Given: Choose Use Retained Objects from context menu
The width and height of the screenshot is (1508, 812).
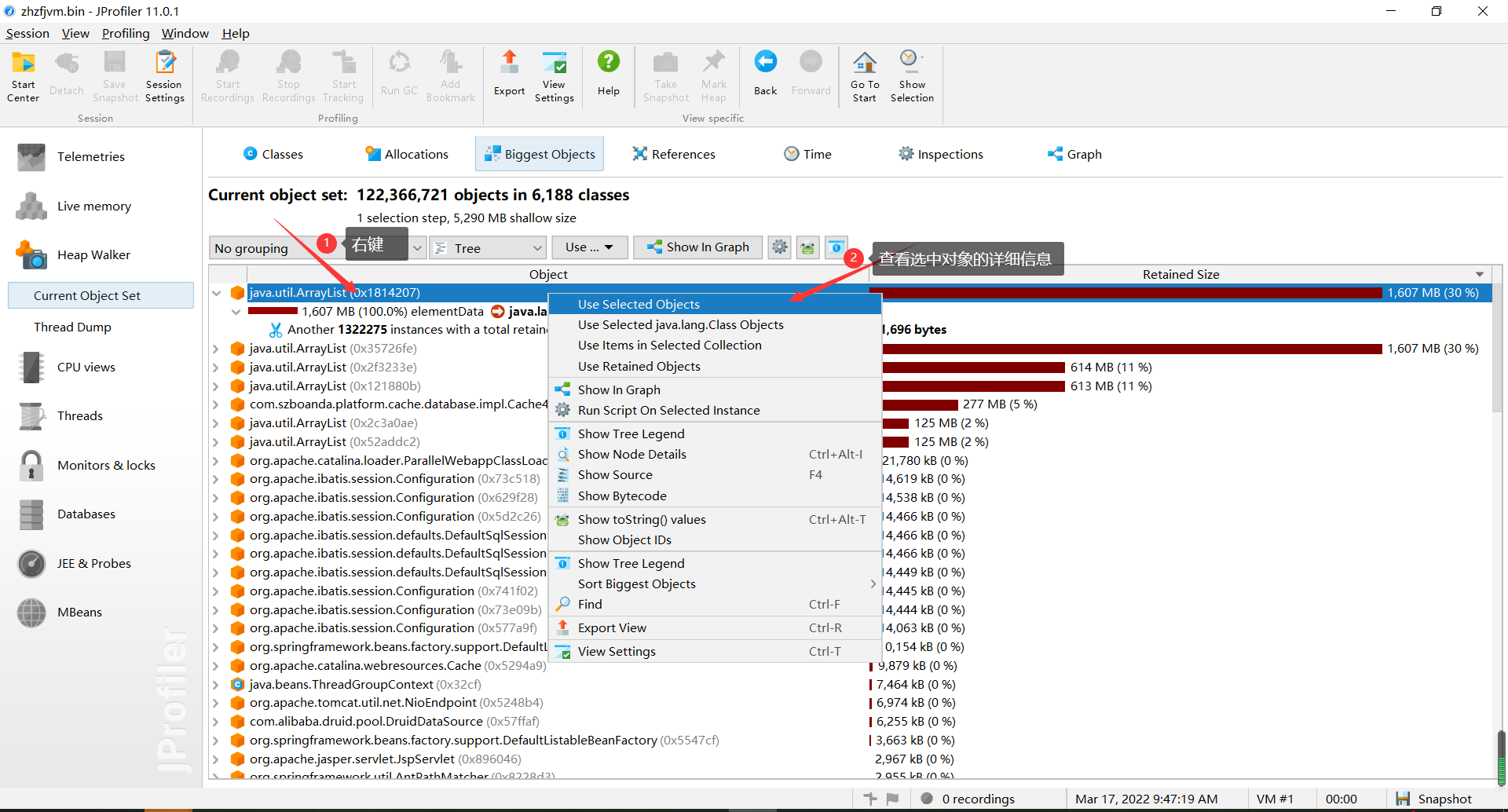Looking at the screenshot, I should tap(639, 366).
